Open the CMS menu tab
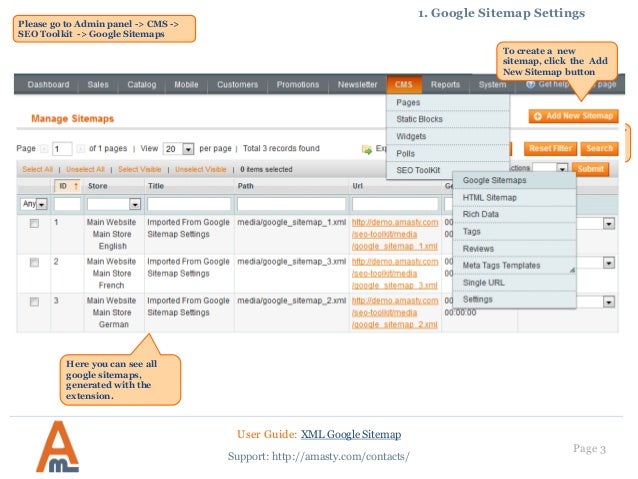This screenshot has height=479, width=638. click(404, 85)
